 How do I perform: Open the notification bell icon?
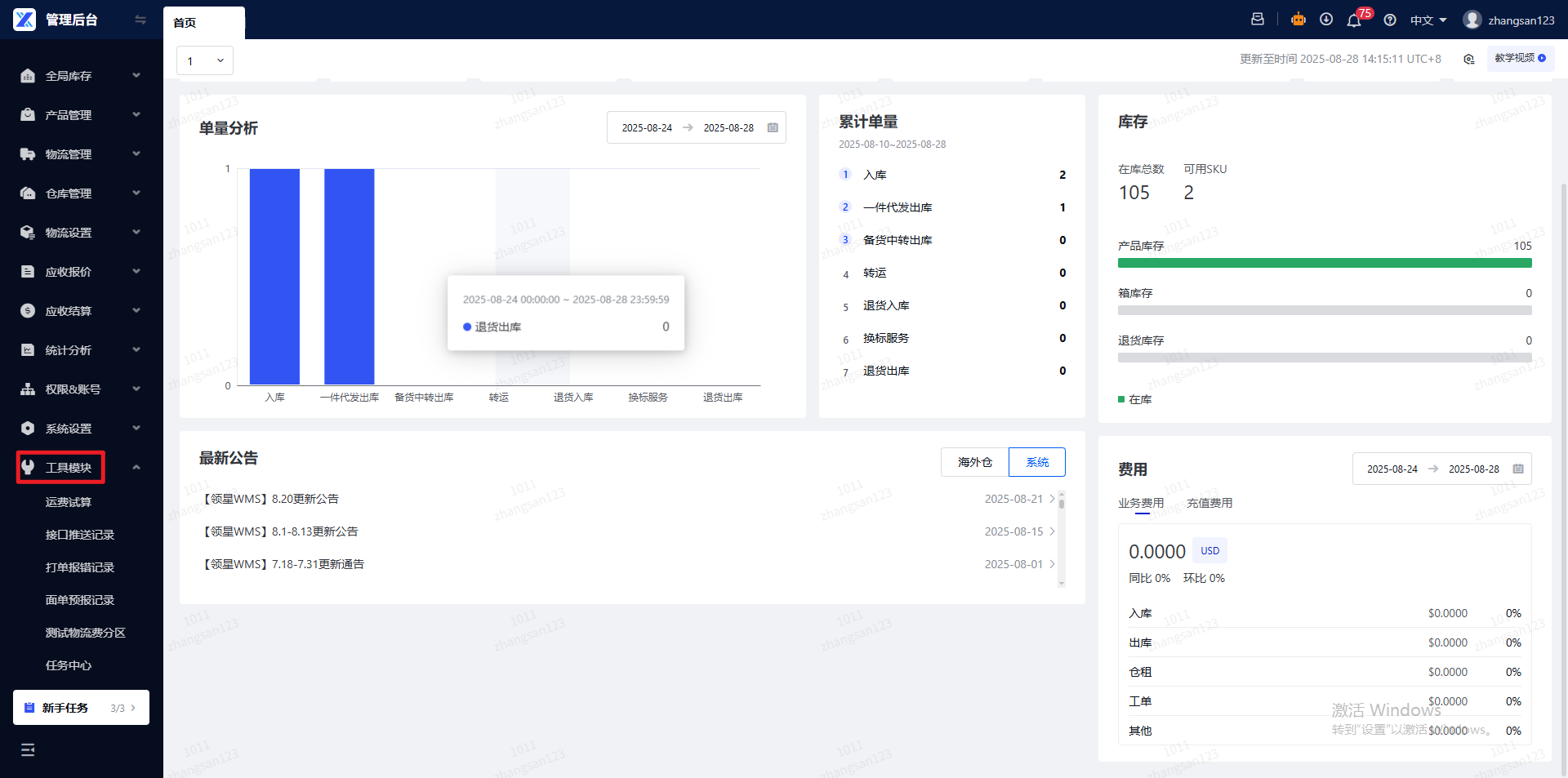click(1354, 20)
